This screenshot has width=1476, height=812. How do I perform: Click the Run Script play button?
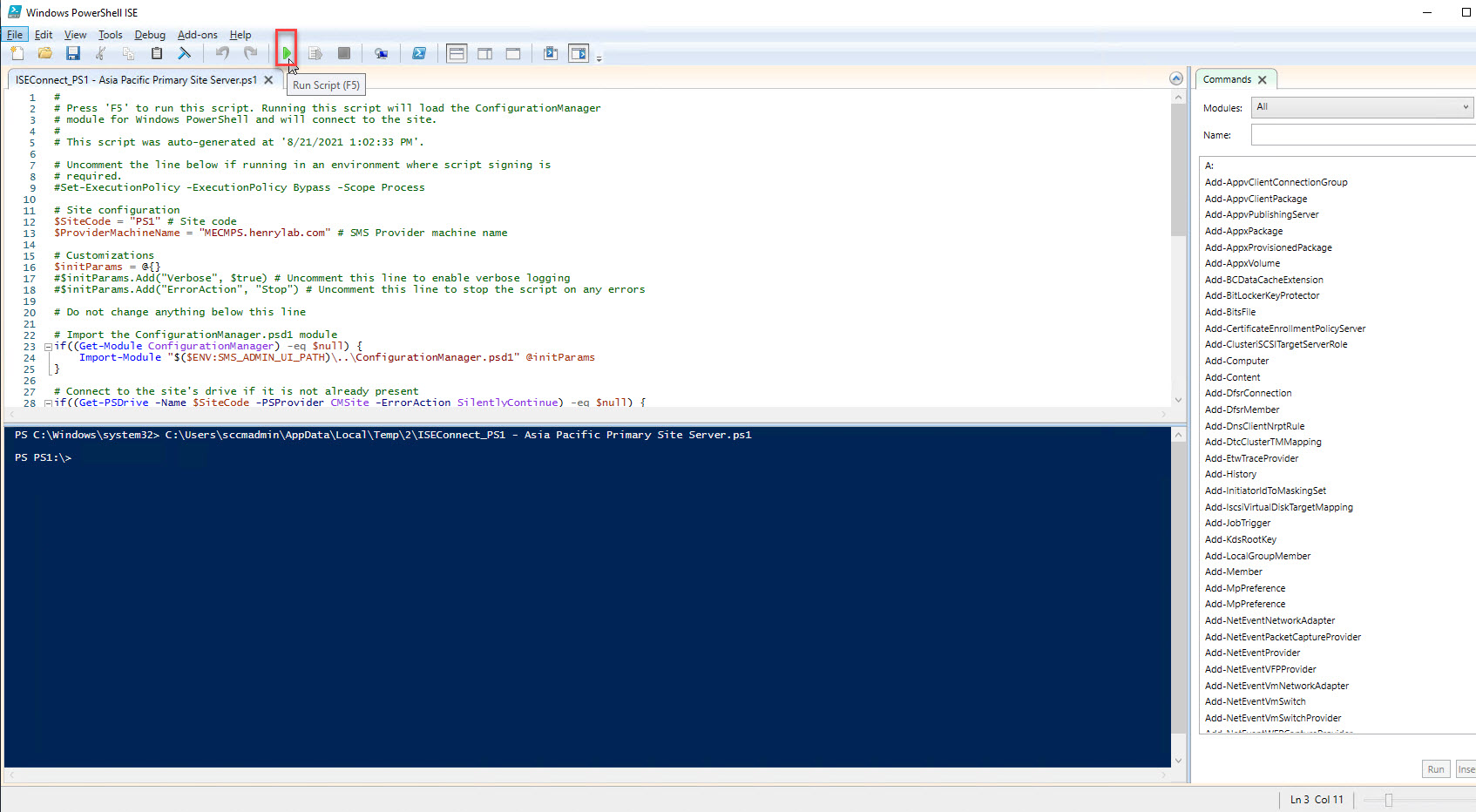point(287,53)
